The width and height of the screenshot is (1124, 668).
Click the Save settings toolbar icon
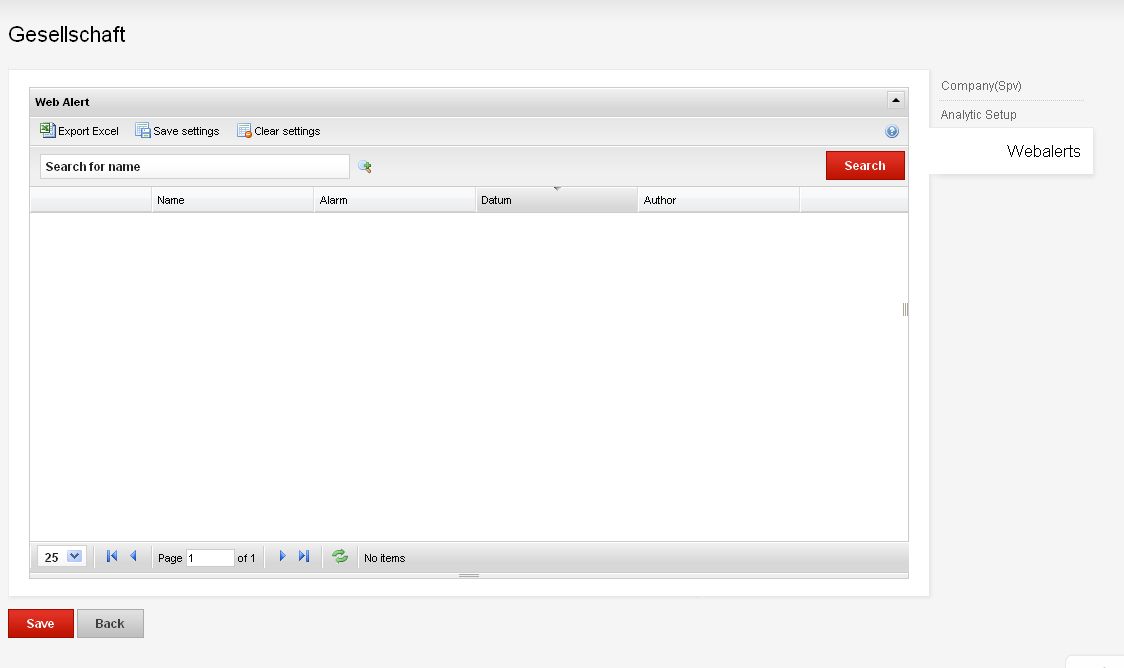pyautogui.click(x=143, y=130)
